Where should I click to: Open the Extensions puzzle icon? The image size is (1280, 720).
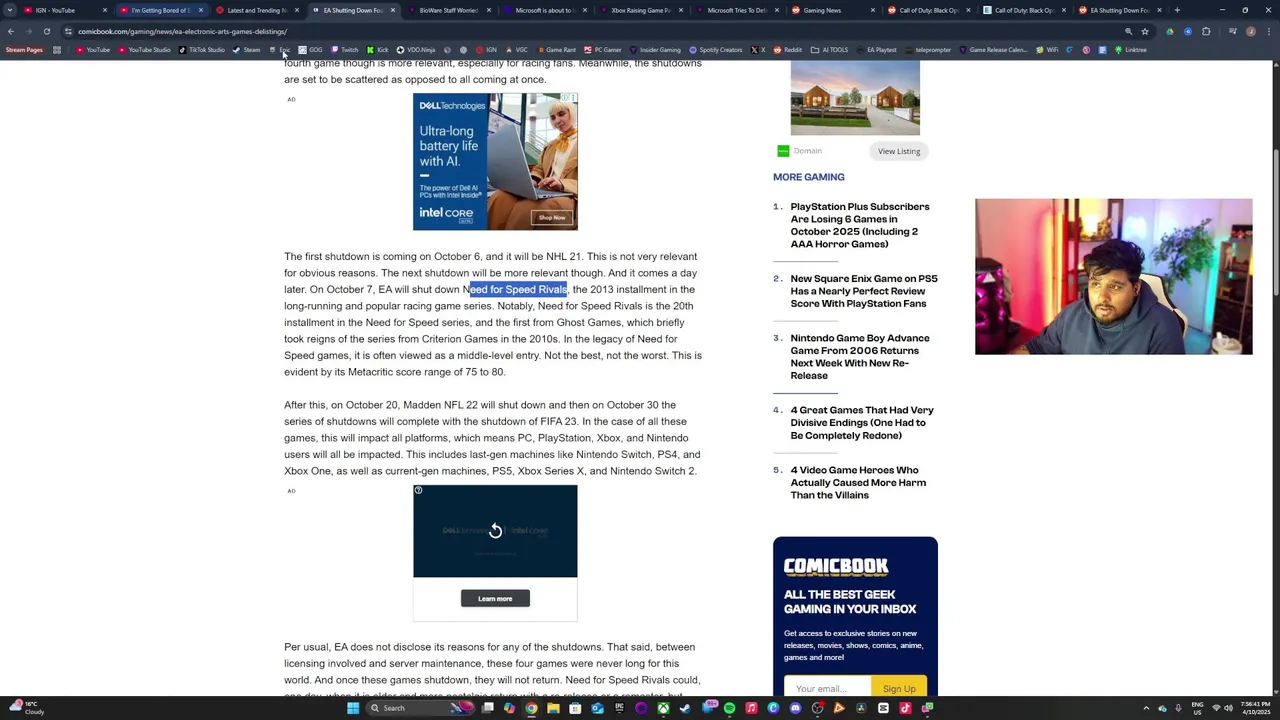1206,31
